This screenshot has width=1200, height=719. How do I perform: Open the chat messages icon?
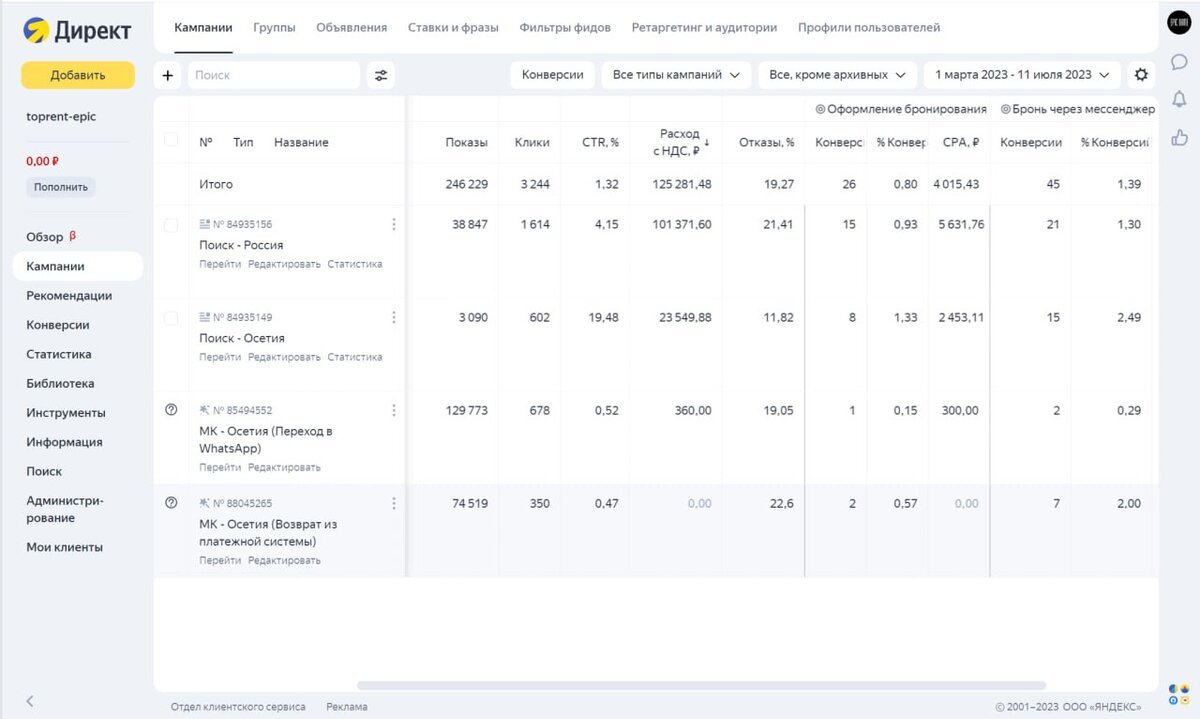point(1179,62)
